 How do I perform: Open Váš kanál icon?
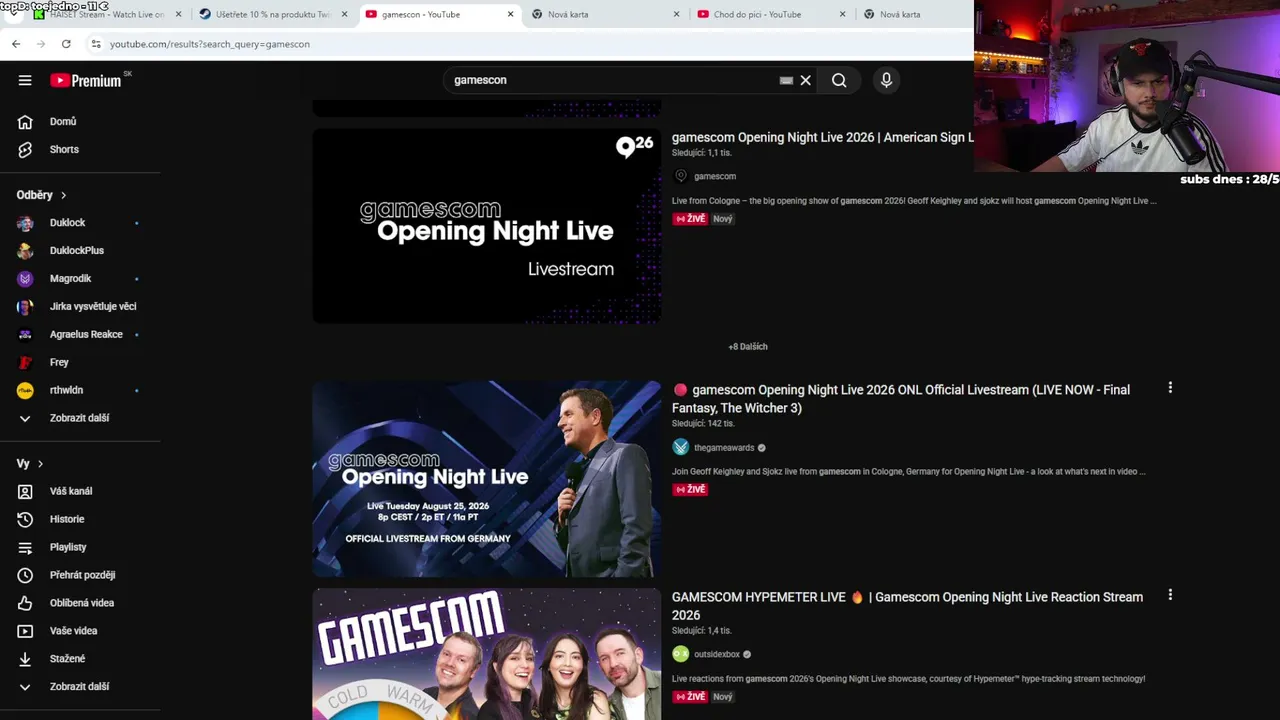(x=25, y=491)
